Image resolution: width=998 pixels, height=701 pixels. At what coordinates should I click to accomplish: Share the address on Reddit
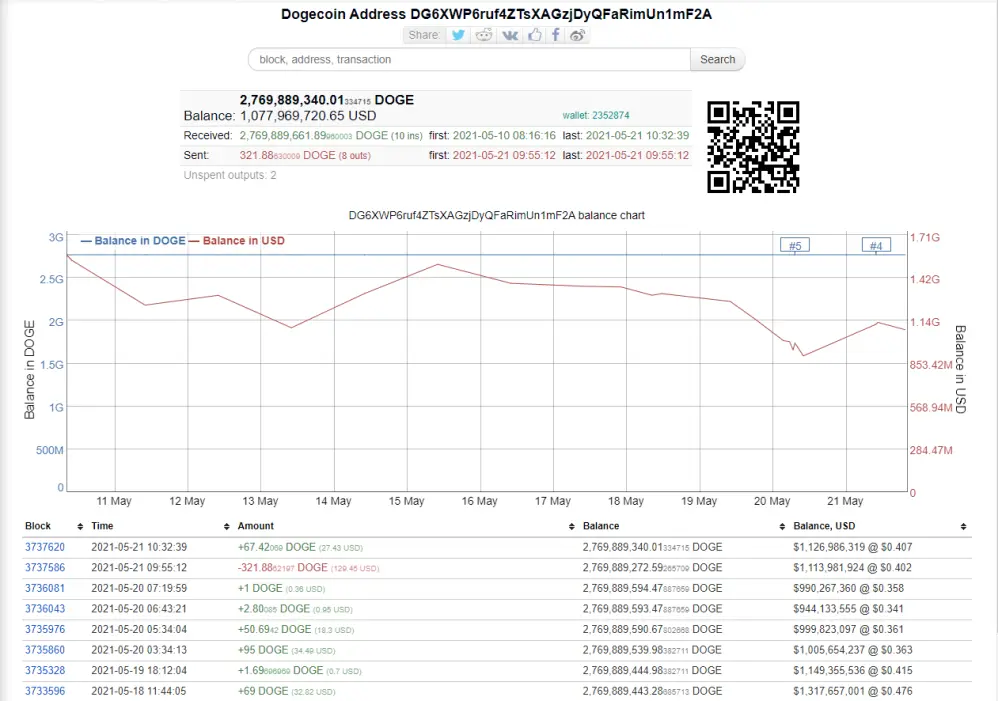pyautogui.click(x=484, y=35)
